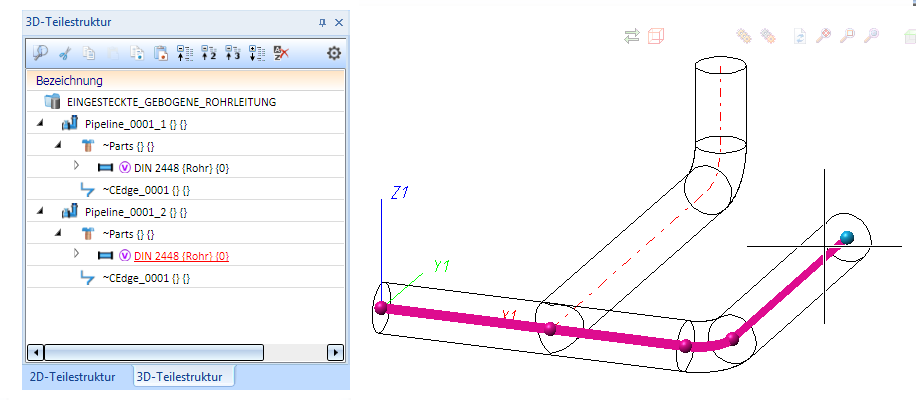Click the document refresh icon in the viewport

pyautogui.click(x=799, y=36)
